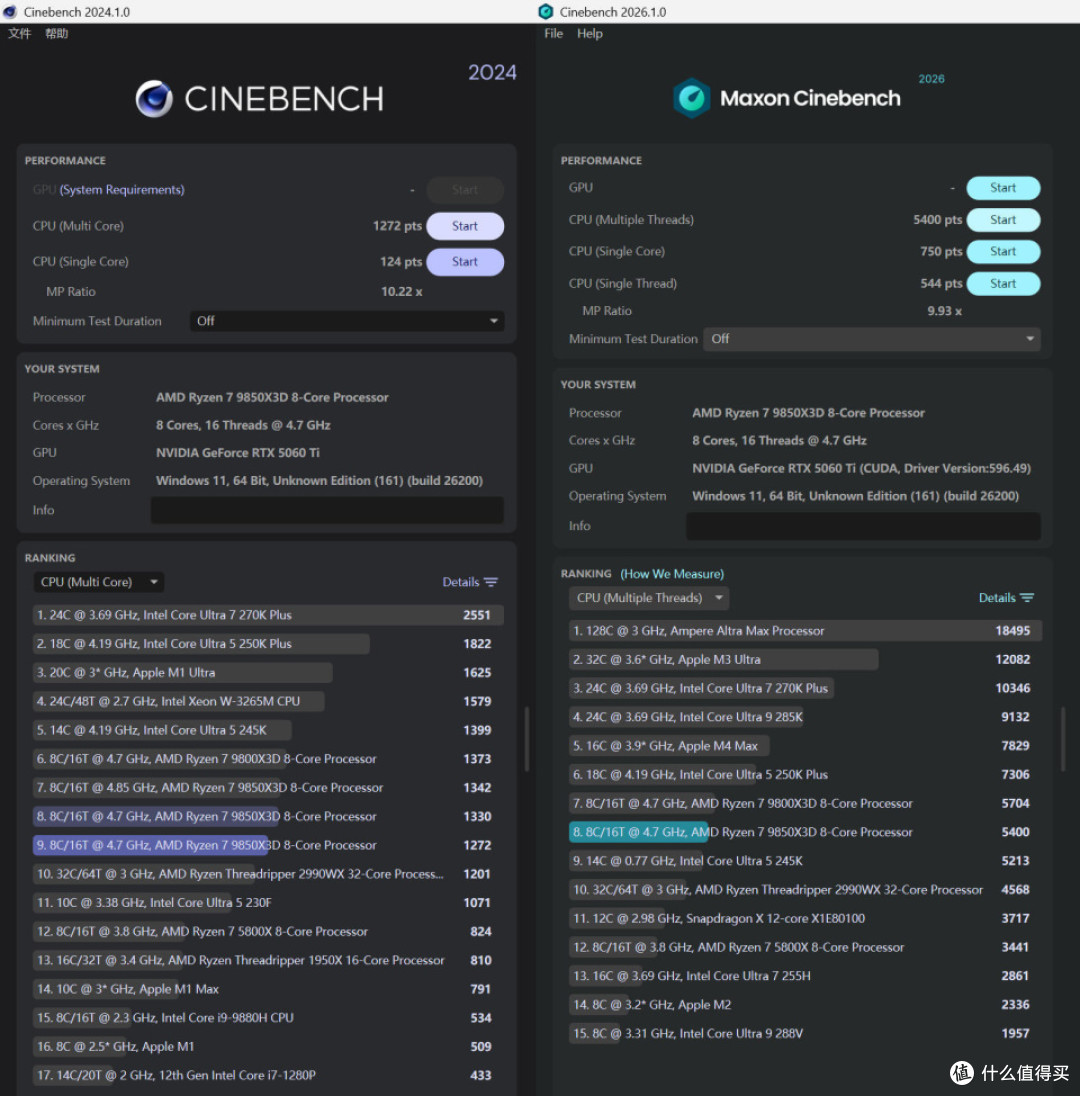Image resolution: width=1080 pixels, height=1096 pixels.
Task: Open the CPU (Multi Core) ranking dropdown
Action: click(99, 582)
